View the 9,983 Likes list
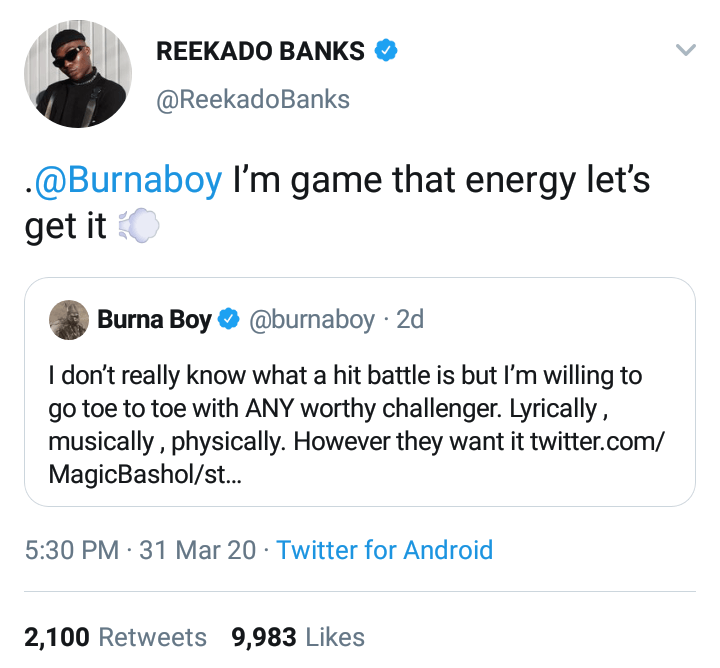720x668 pixels. [x=298, y=637]
